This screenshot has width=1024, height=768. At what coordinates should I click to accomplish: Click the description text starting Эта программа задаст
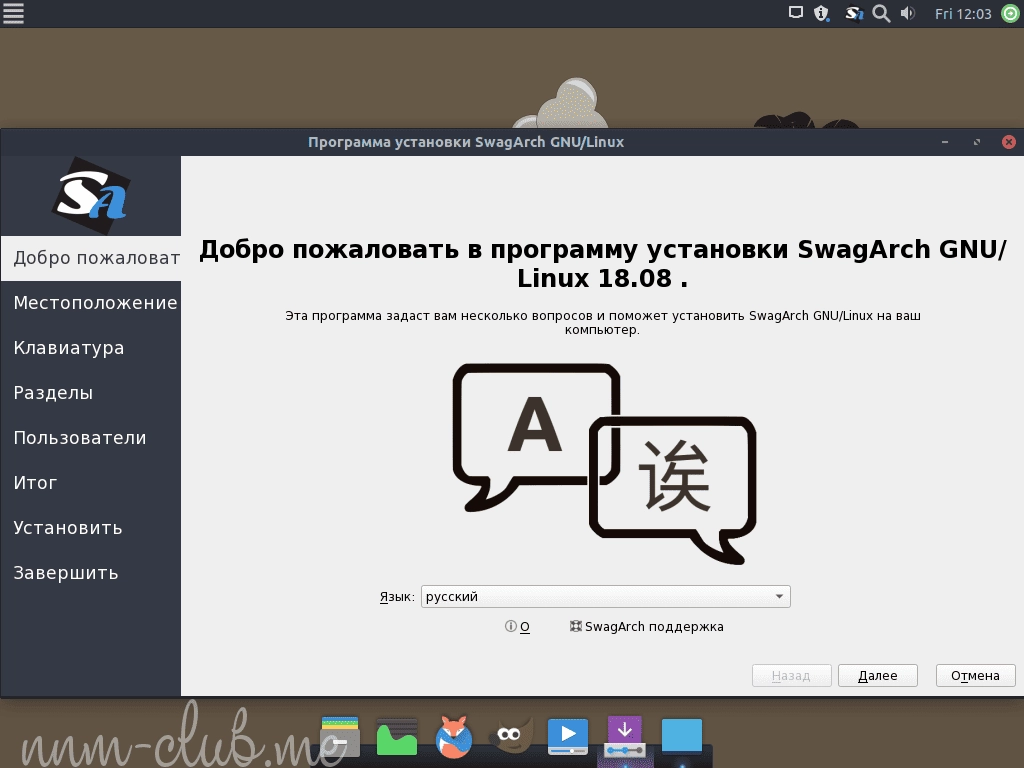click(603, 323)
